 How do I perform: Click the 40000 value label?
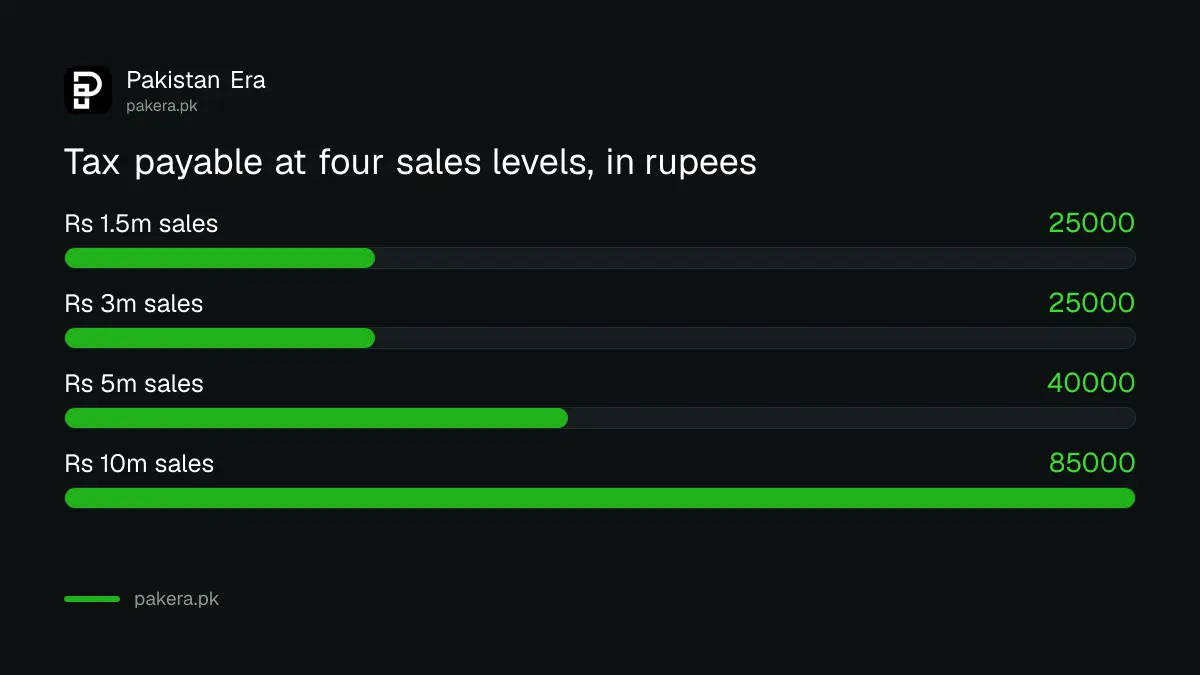tap(1091, 383)
